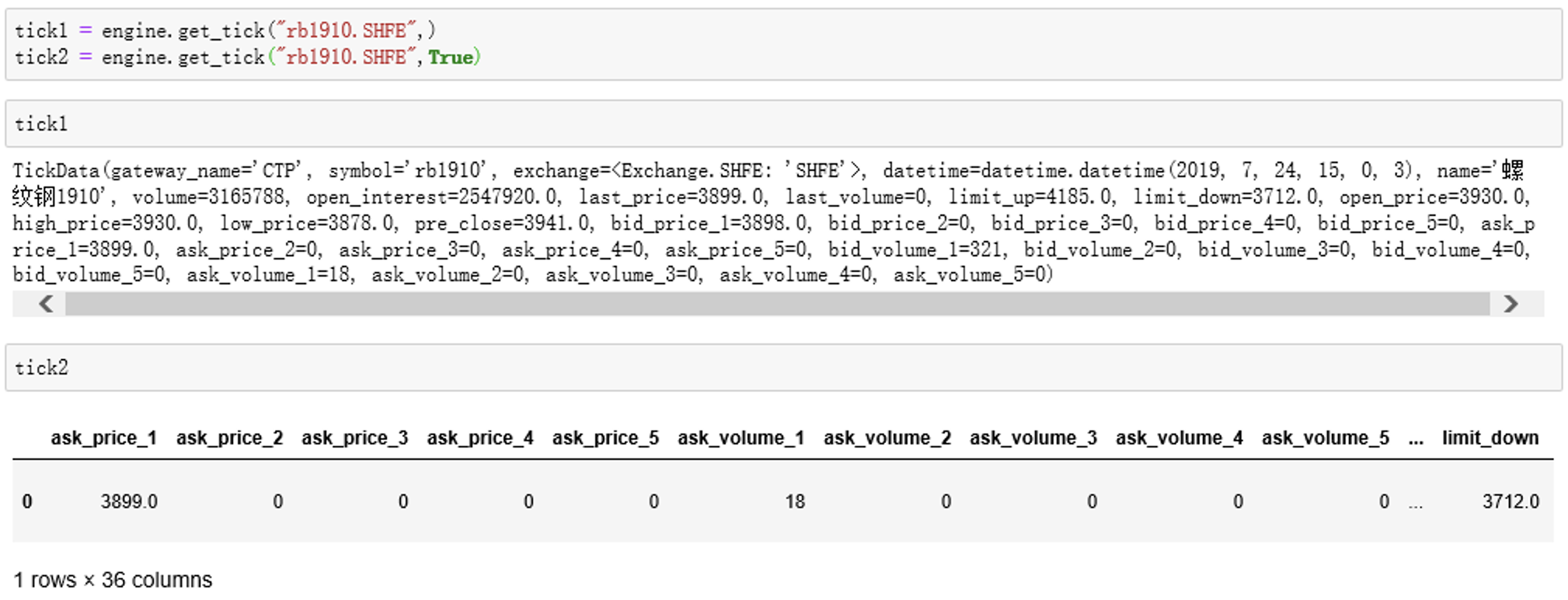Click the 3712.0 value under limit_down
The width and height of the screenshot is (1568, 600).
point(1510,502)
